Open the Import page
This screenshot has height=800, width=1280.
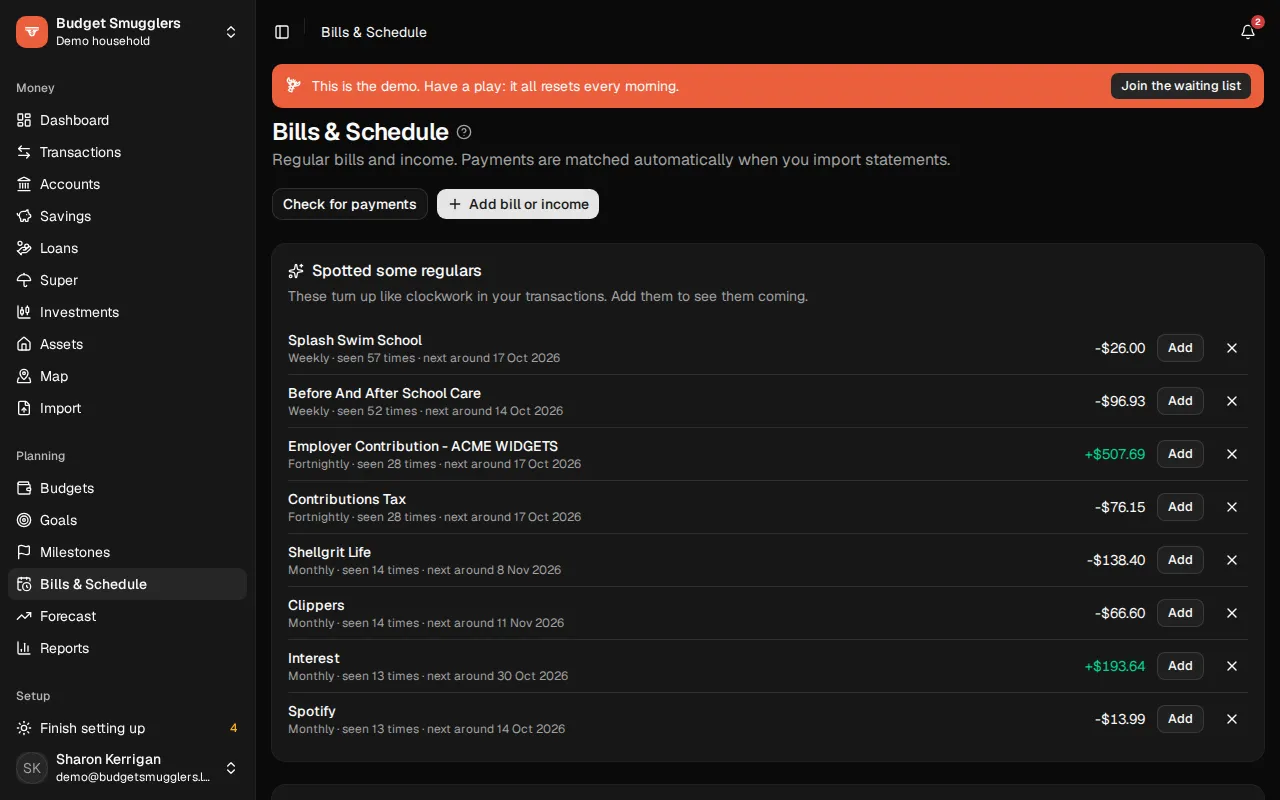[127, 408]
